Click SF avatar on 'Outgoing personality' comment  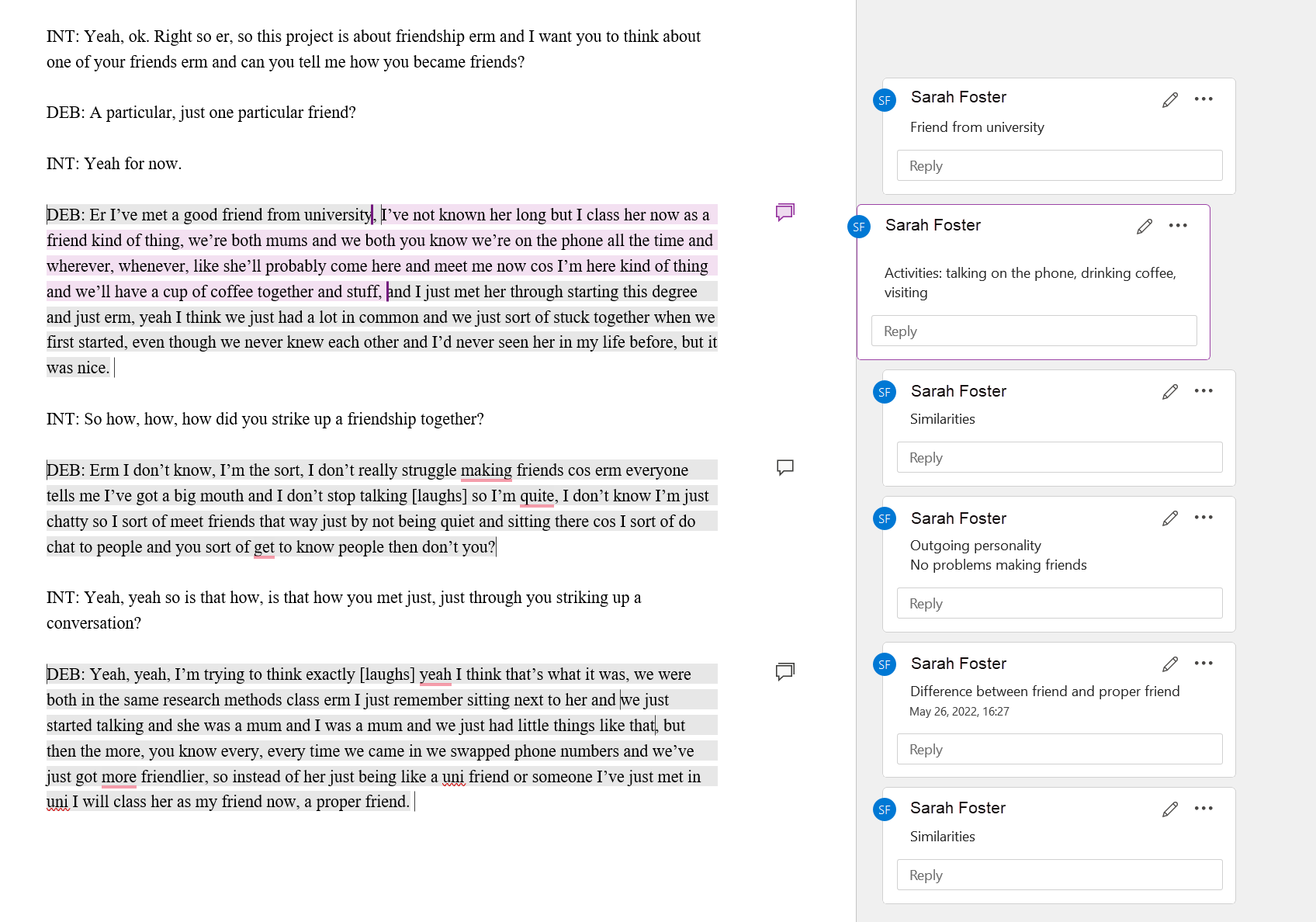pyautogui.click(x=885, y=518)
